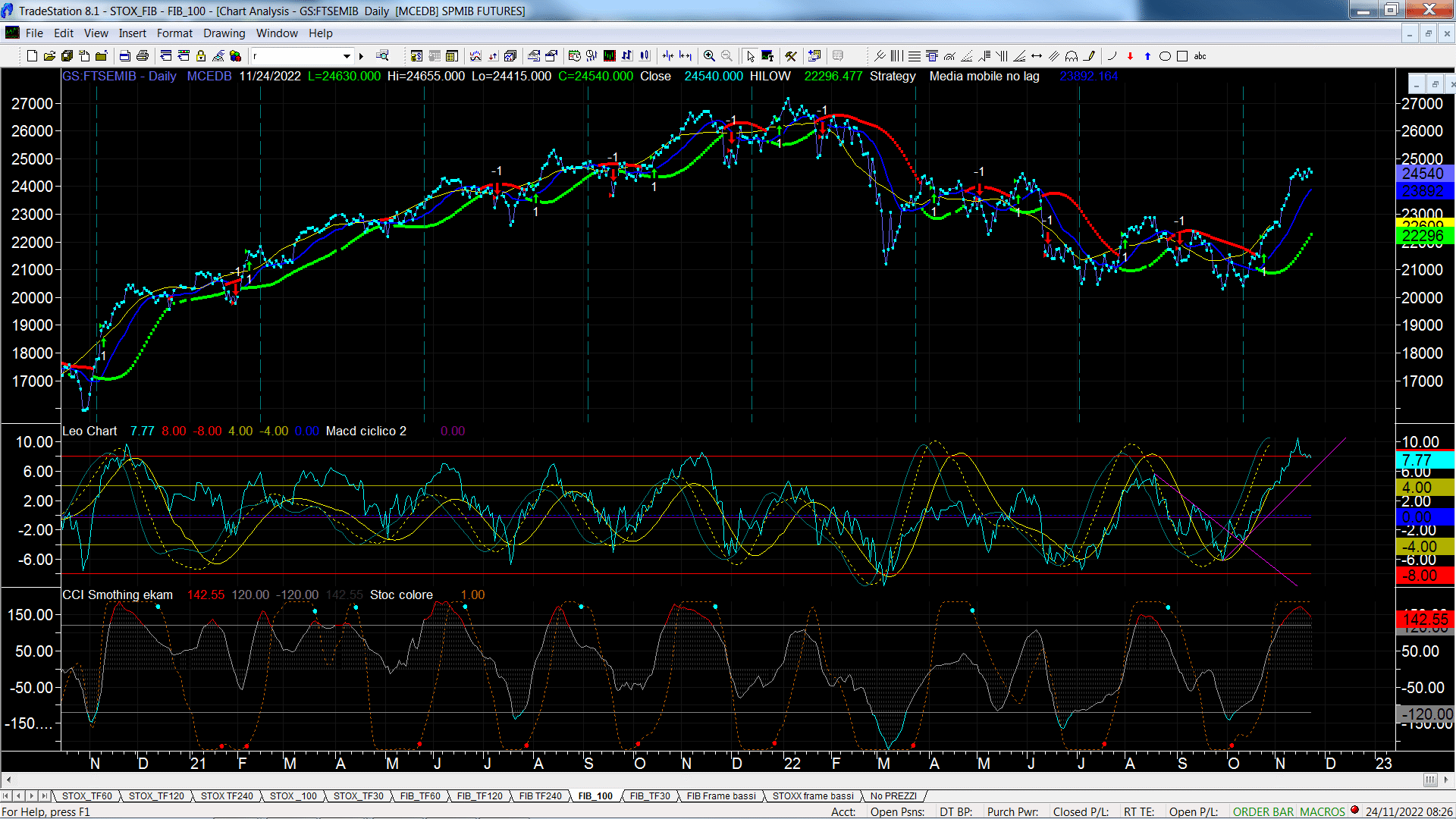The height and width of the screenshot is (819, 1456).
Task: Open the Edit menu
Action: 64,33
